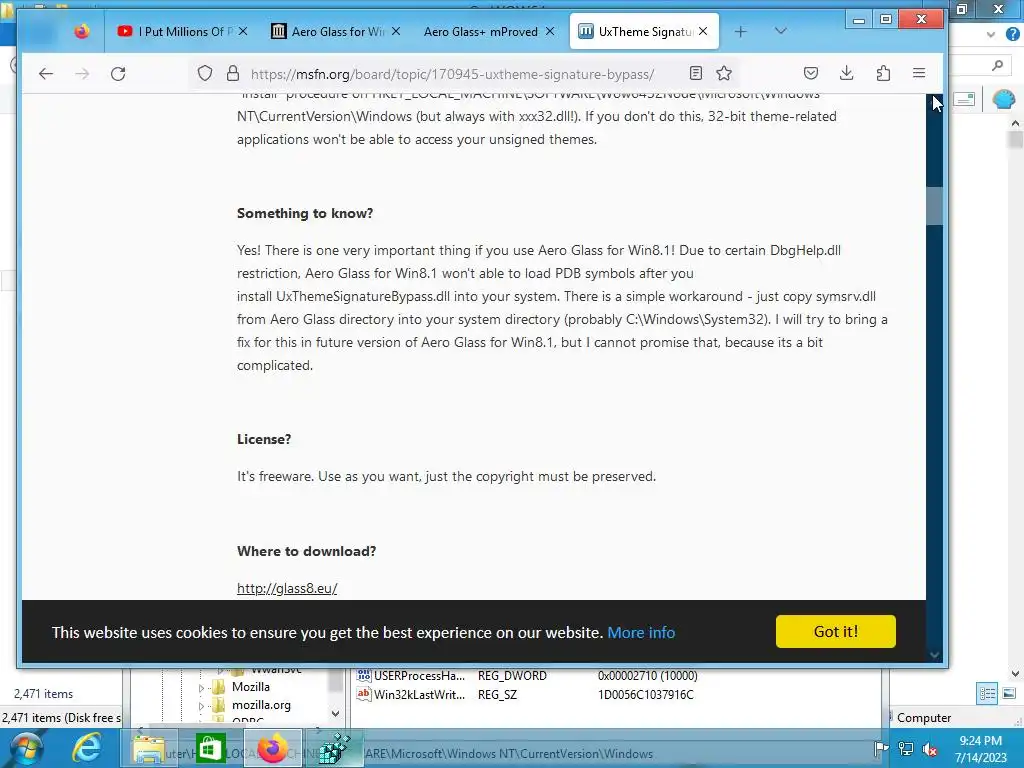
Task: Click scroll down arrow in Explorer window
Action: 1015,673
